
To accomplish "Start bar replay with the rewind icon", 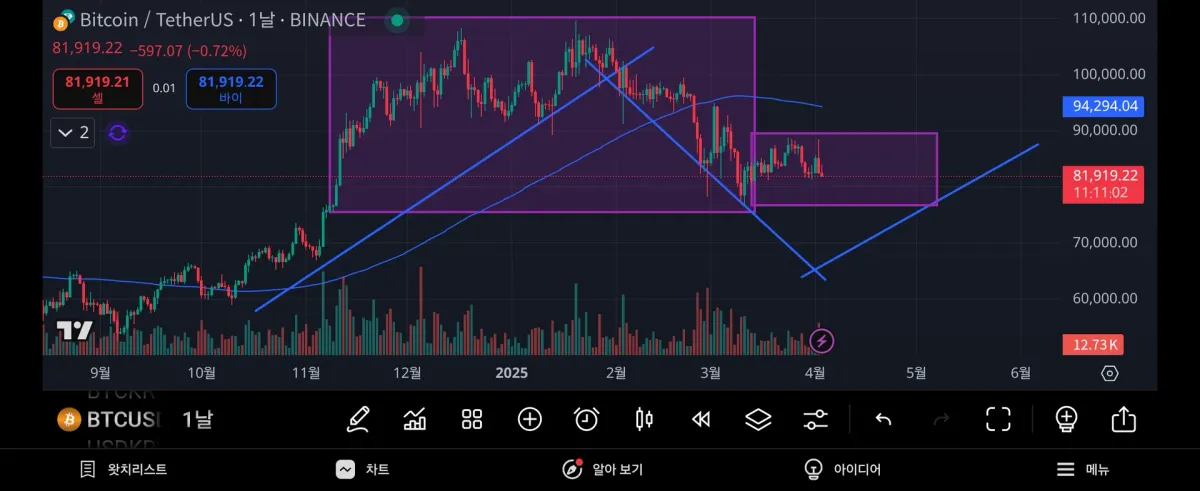I will point(701,419).
